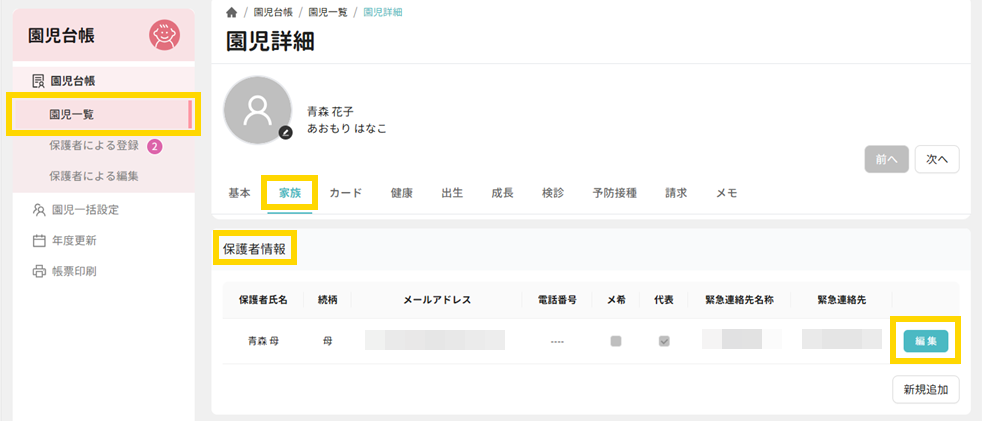The height and width of the screenshot is (421, 982).
Task: Switch to the 家族 tab
Action: 290,193
